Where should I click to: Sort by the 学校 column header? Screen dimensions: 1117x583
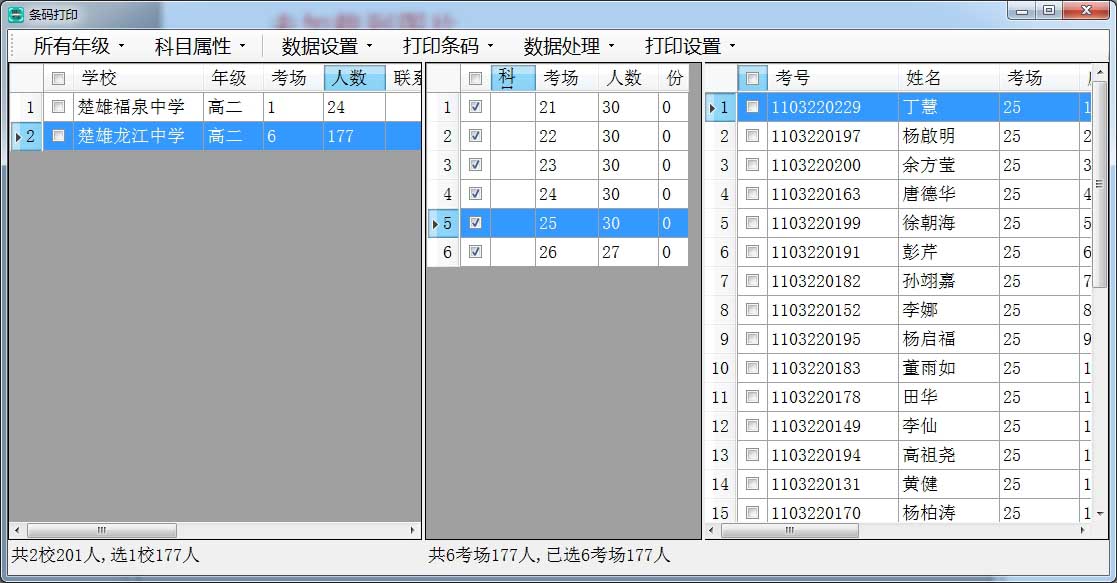coord(138,78)
